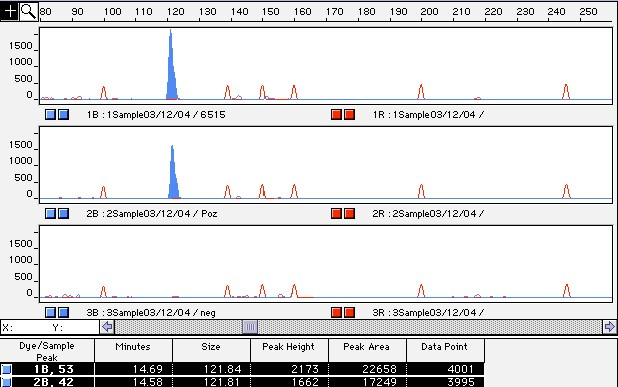Click the right blue dye square beside 2B label
The image size is (618, 387).
[63, 214]
